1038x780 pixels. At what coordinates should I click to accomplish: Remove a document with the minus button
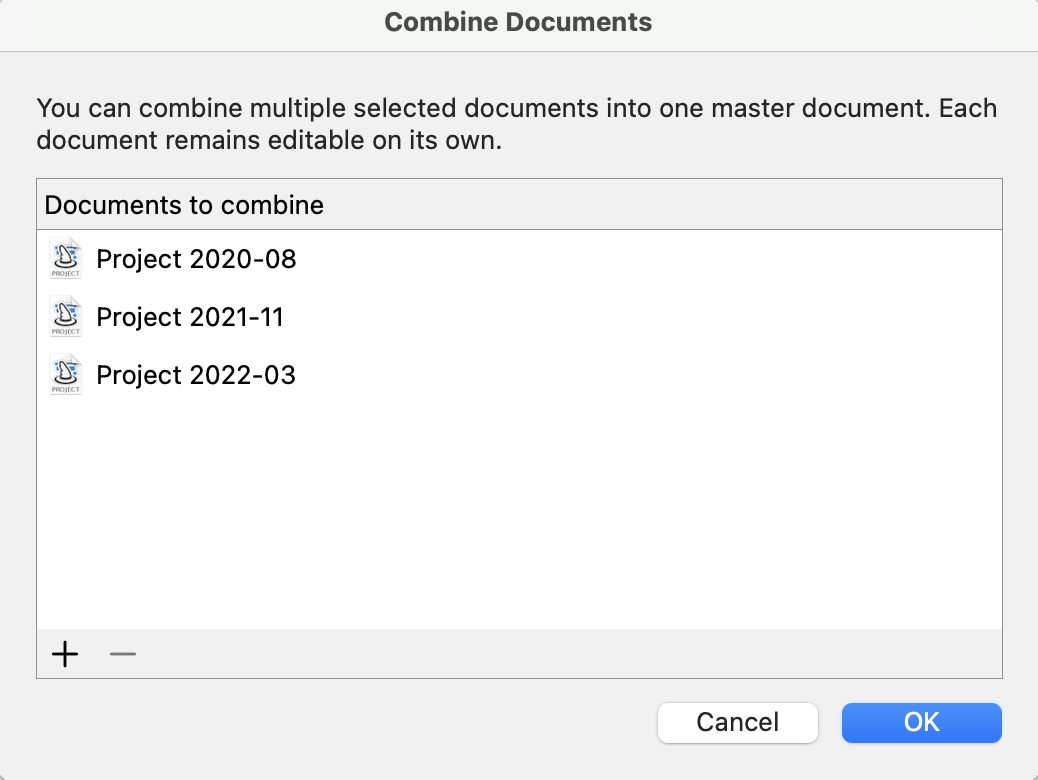tap(123, 655)
